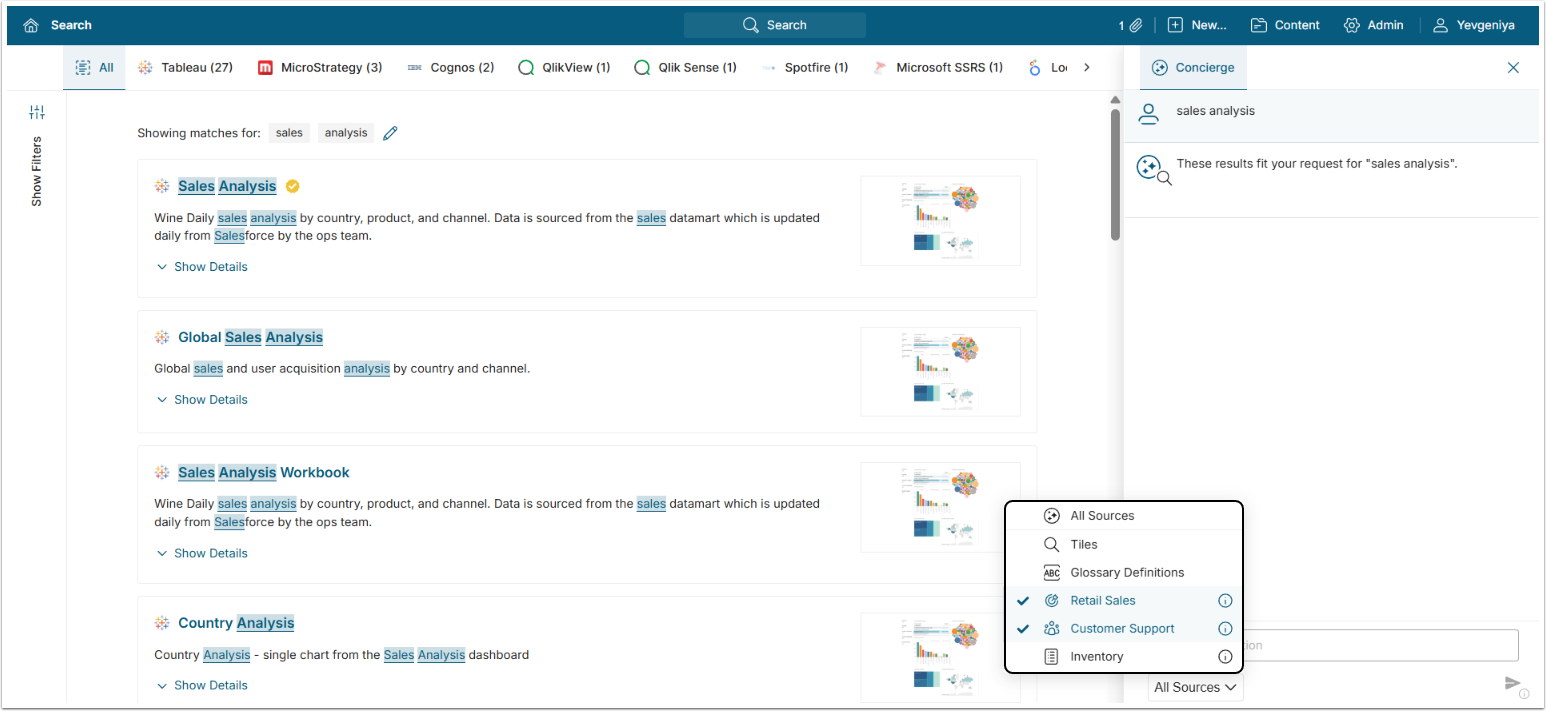Click the Tableau icon next to Global Sales Analysis
Screen dimensions: 1546x711
point(162,337)
